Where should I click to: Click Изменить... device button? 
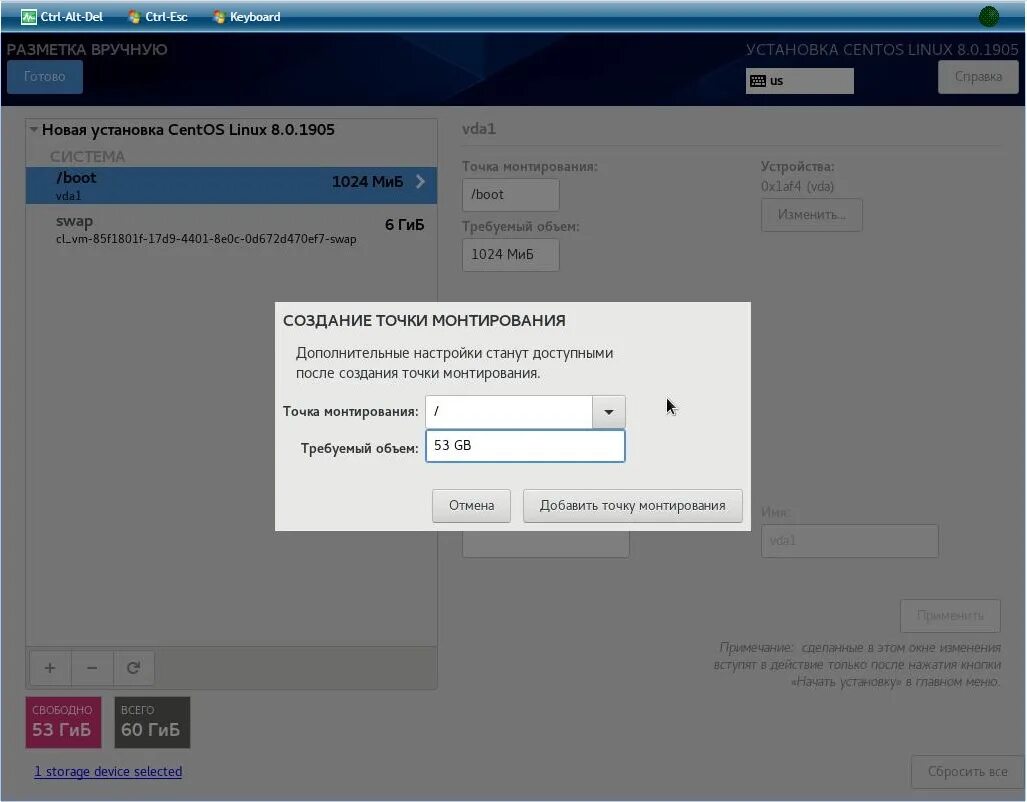pos(812,214)
